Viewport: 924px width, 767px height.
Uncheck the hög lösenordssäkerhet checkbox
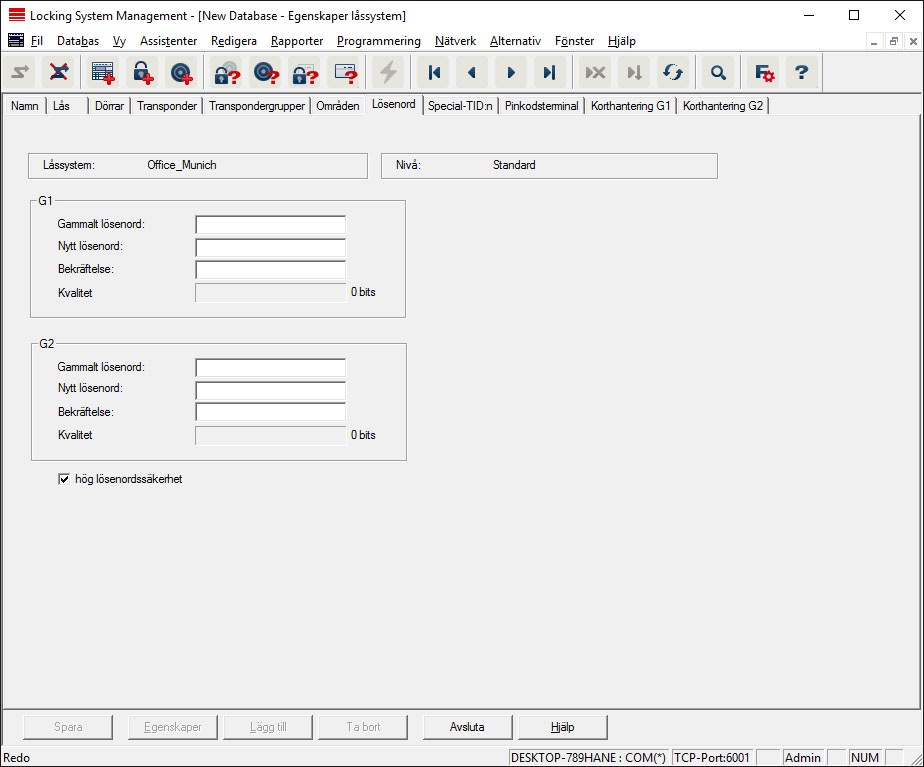(x=65, y=479)
